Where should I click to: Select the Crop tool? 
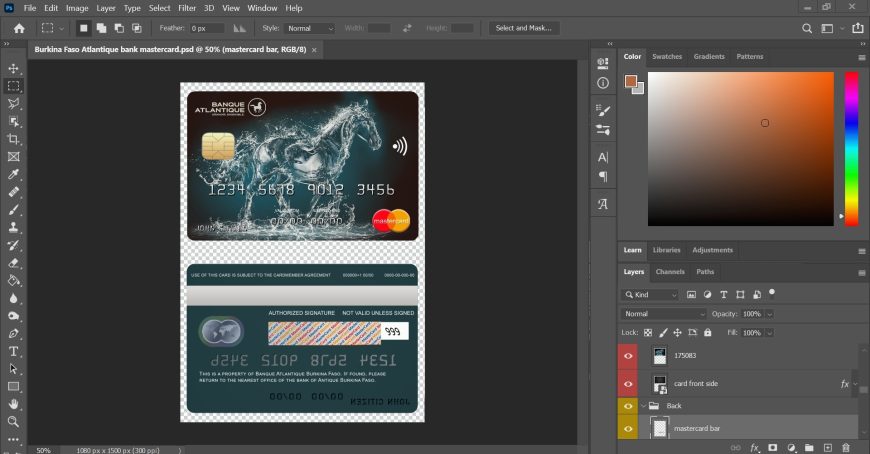[13, 139]
